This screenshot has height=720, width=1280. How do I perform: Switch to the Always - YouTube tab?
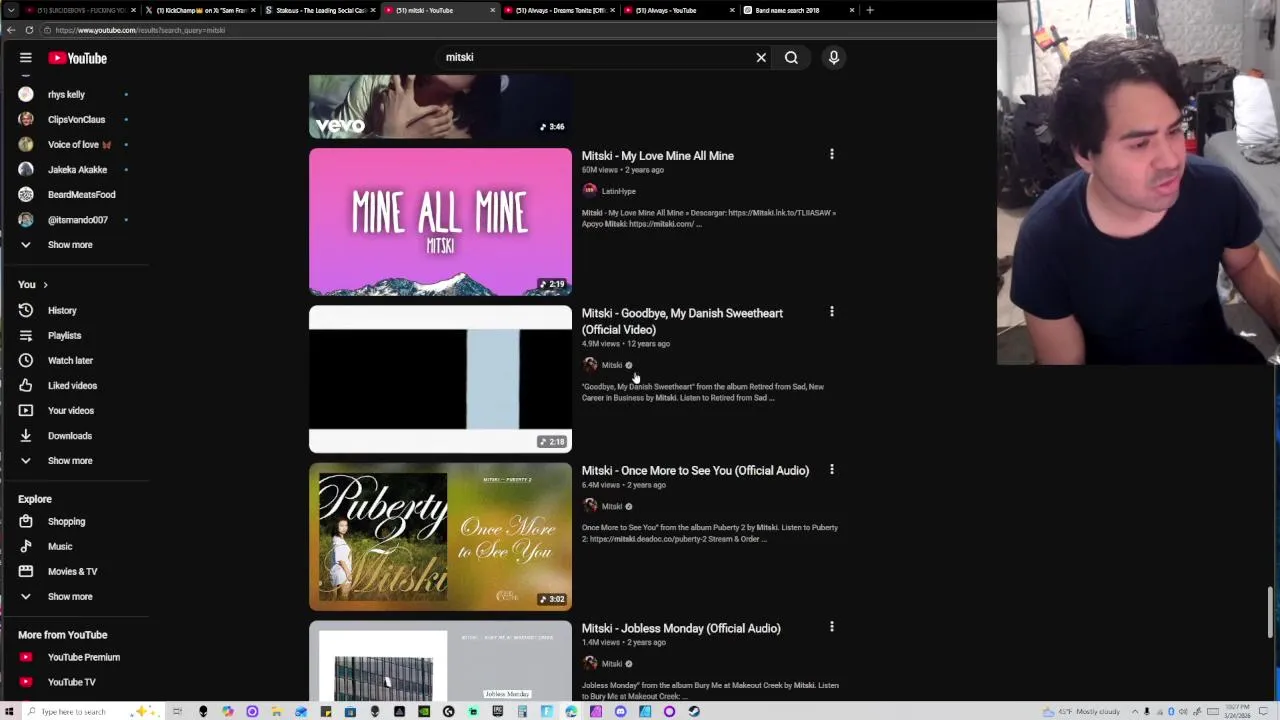(678, 10)
